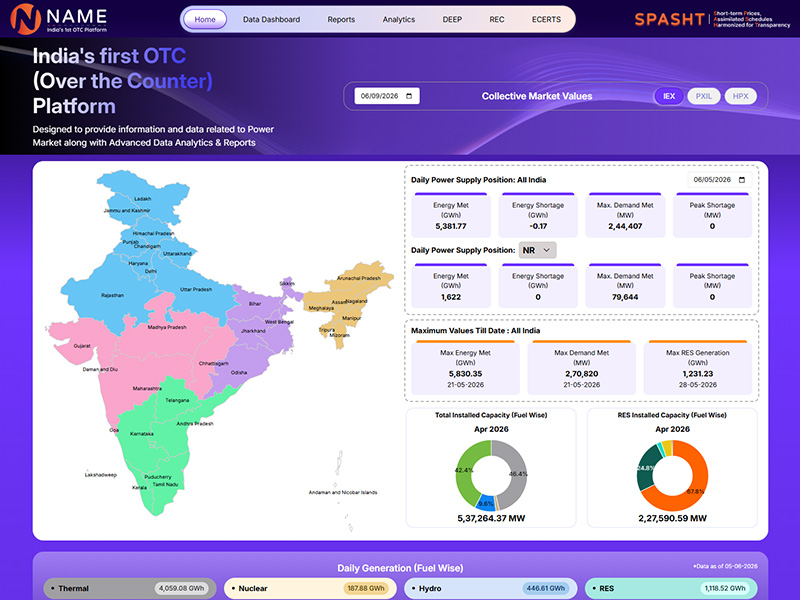Open calendar icon in market date field

pos(409,96)
